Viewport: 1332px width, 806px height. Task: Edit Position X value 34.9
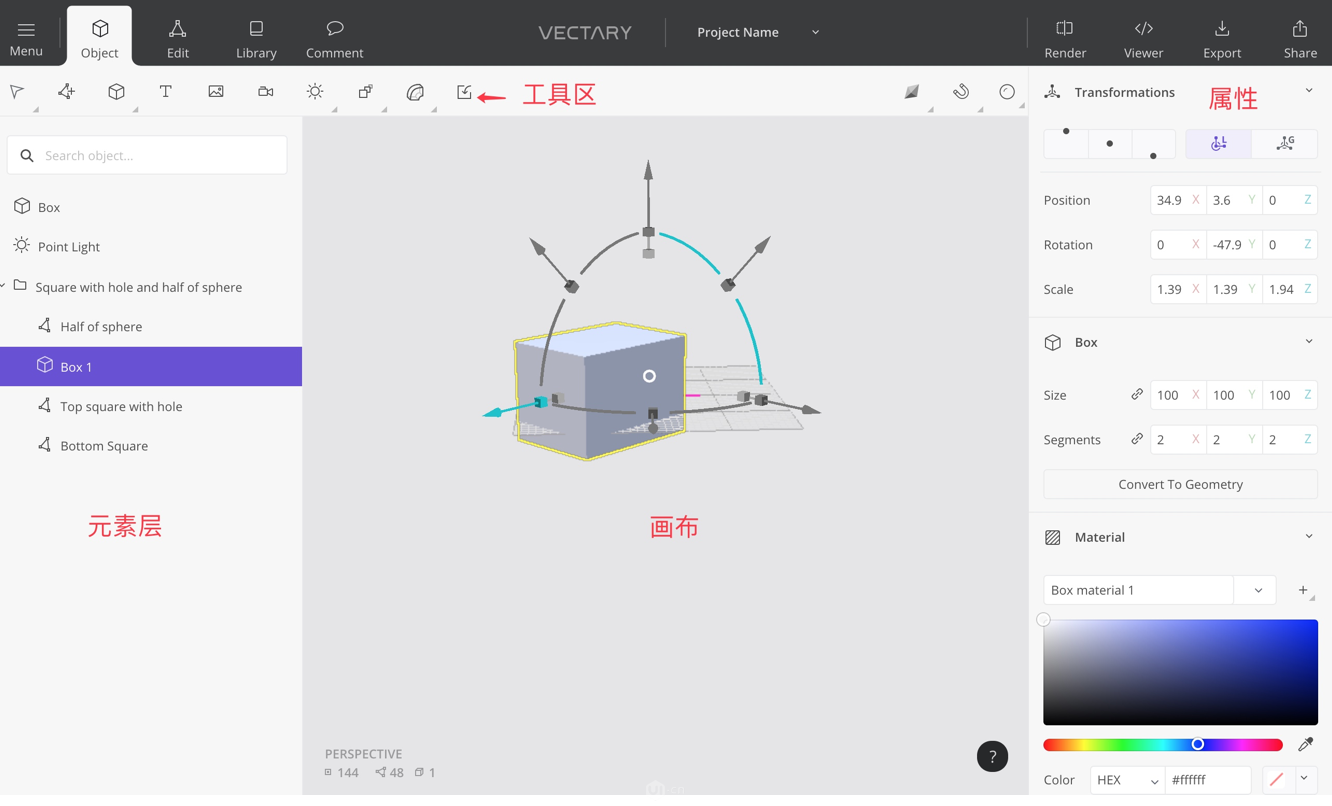(x=1178, y=200)
